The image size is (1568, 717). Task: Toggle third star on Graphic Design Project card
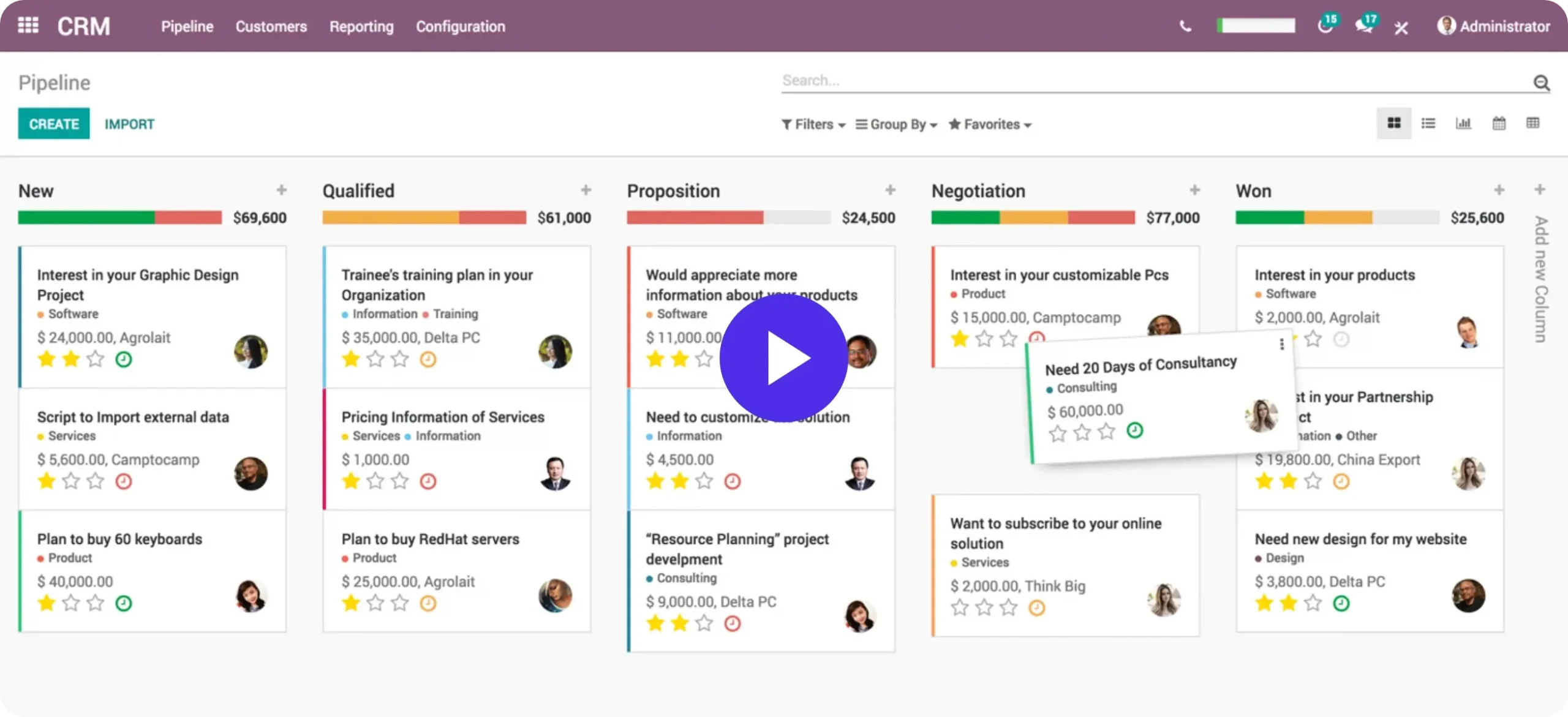coord(96,359)
